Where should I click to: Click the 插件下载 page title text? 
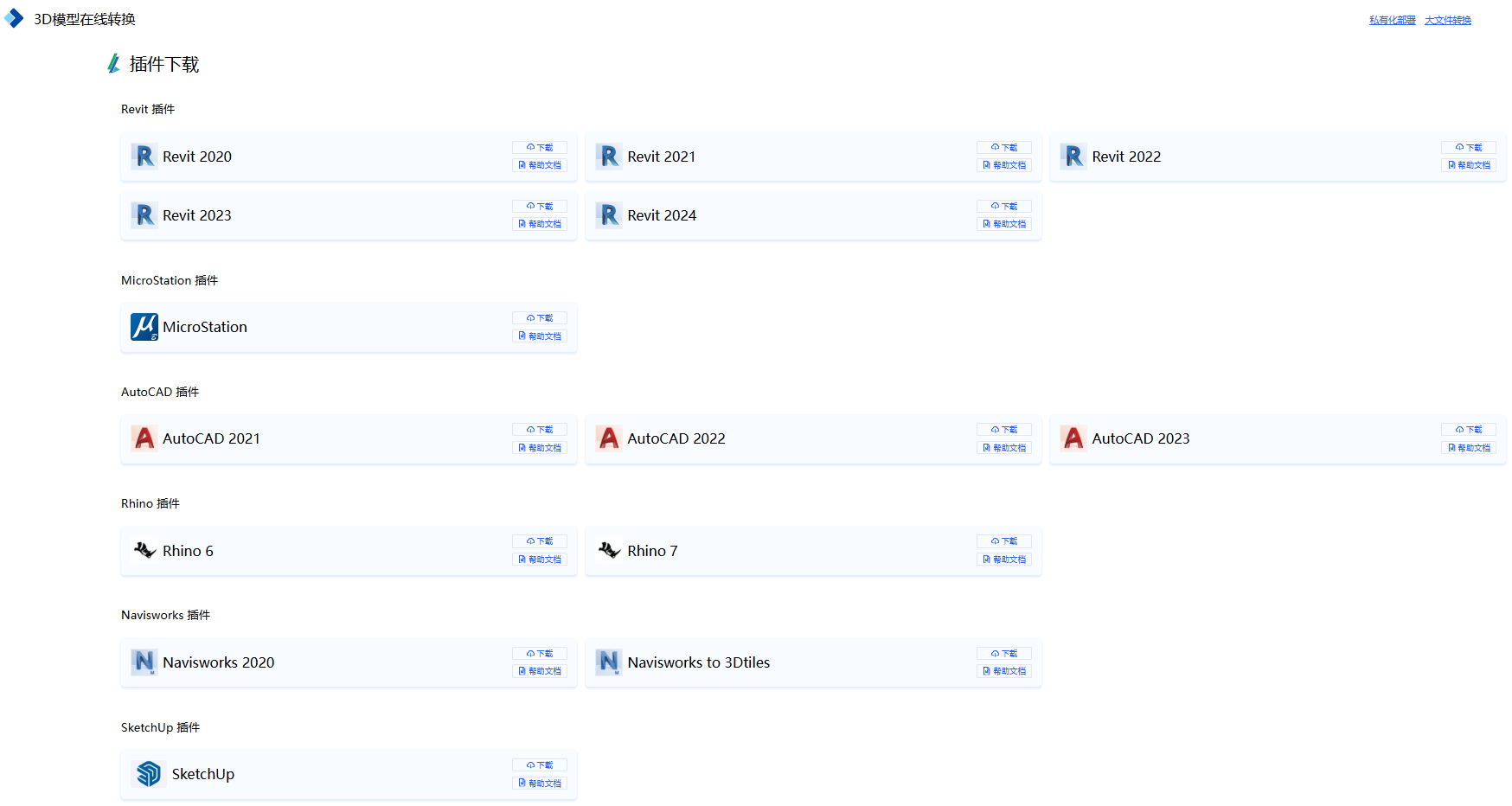click(x=164, y=64)
